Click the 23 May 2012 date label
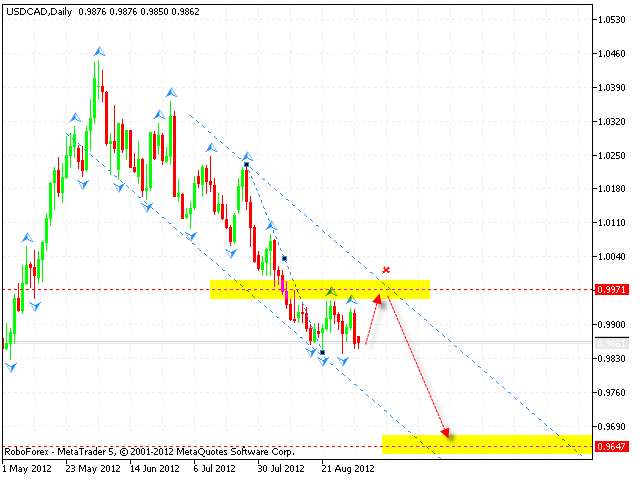The width and height of the screenshot is (640, 480). coord(95,468)
